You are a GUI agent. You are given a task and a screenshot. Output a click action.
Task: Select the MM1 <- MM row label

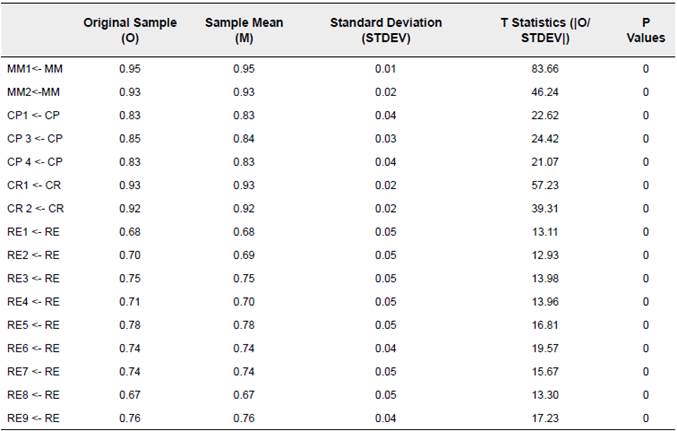click(x=34, y=68)
